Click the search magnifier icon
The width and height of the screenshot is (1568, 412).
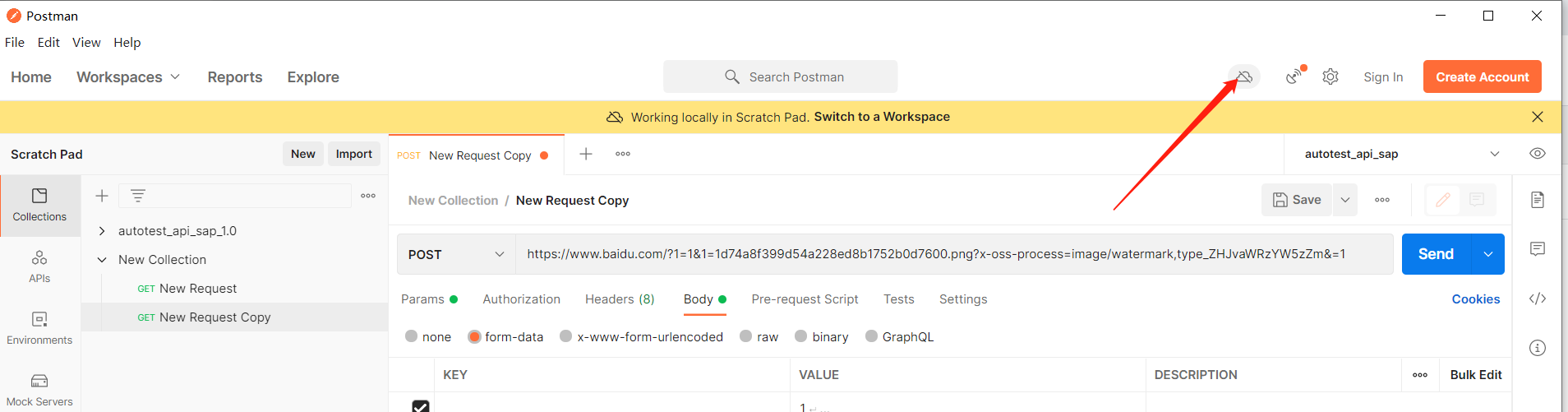click(731, 76)
